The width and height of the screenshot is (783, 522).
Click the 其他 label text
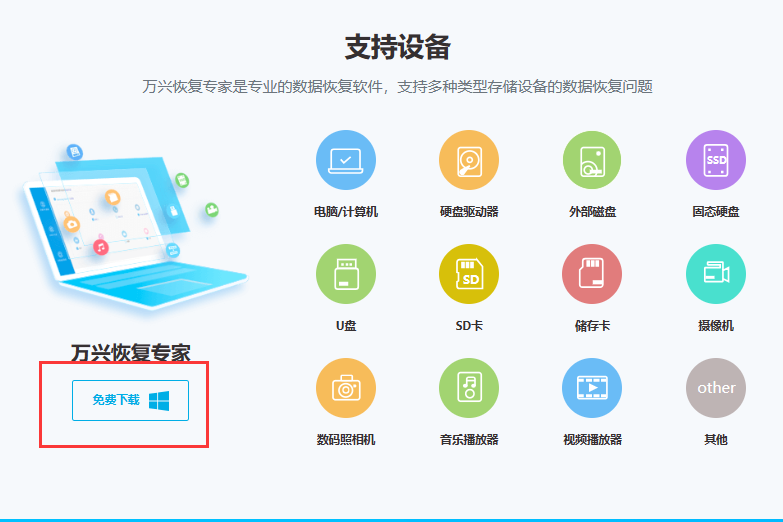tap(716, 440)
